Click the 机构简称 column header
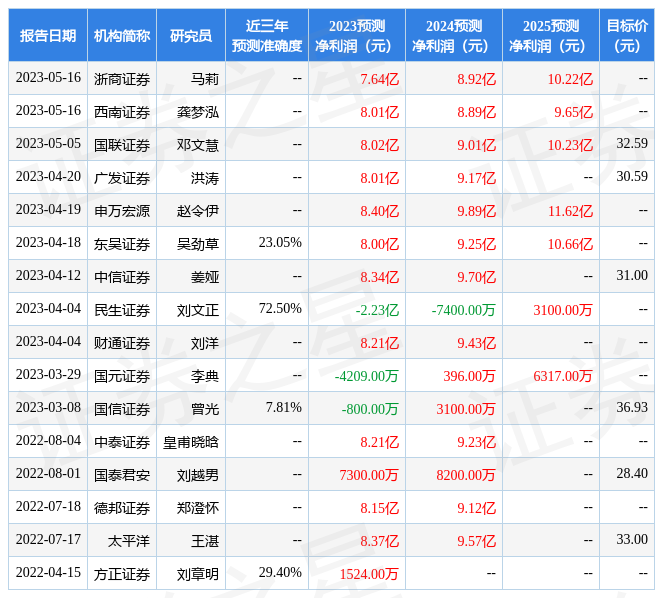This screenshot has height=598, width=655. (x=122, y=35)
